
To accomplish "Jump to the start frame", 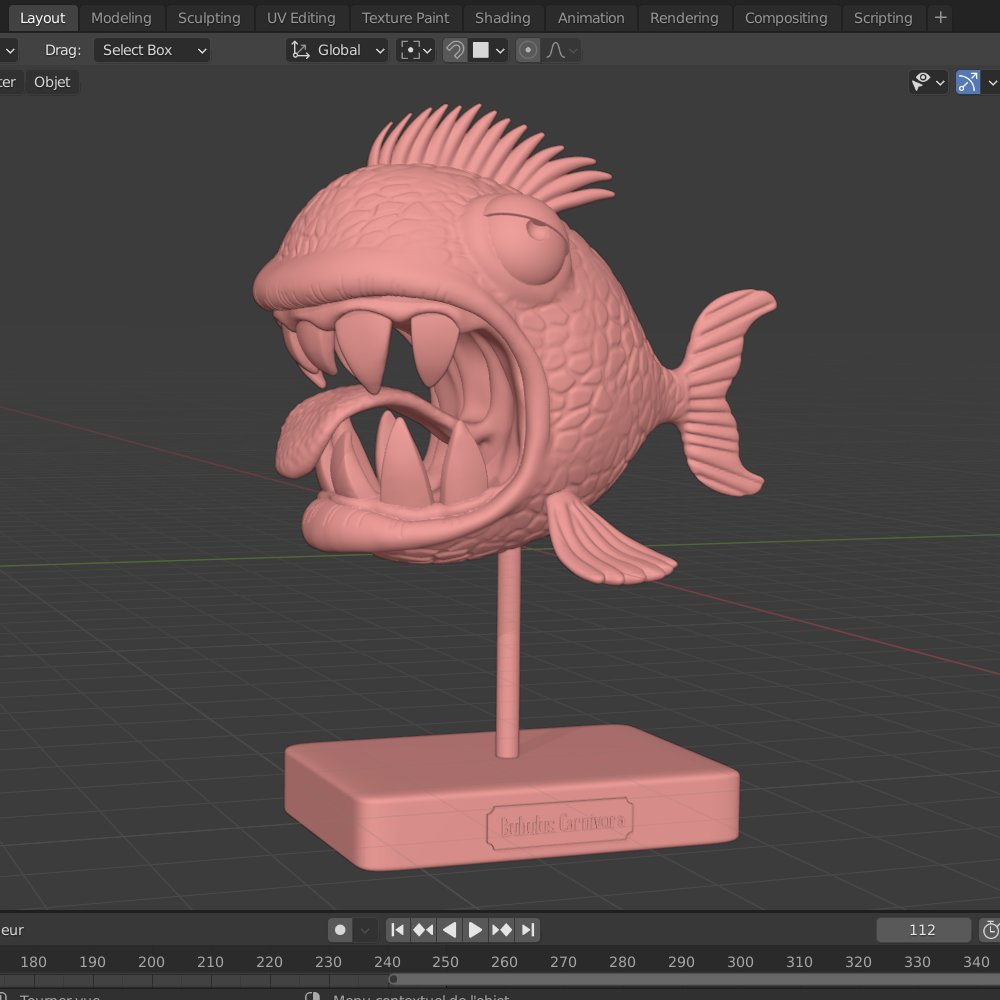I will pos(397,930).
